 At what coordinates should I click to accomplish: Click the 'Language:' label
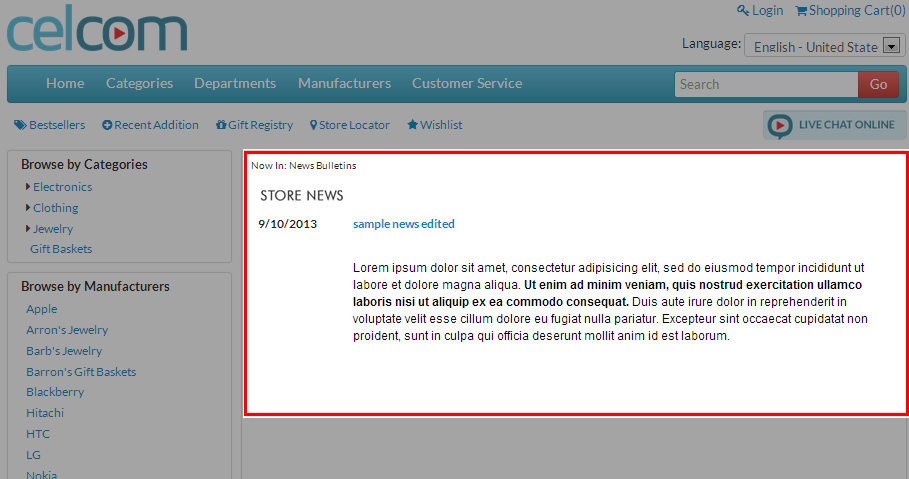tap(711, 43)
